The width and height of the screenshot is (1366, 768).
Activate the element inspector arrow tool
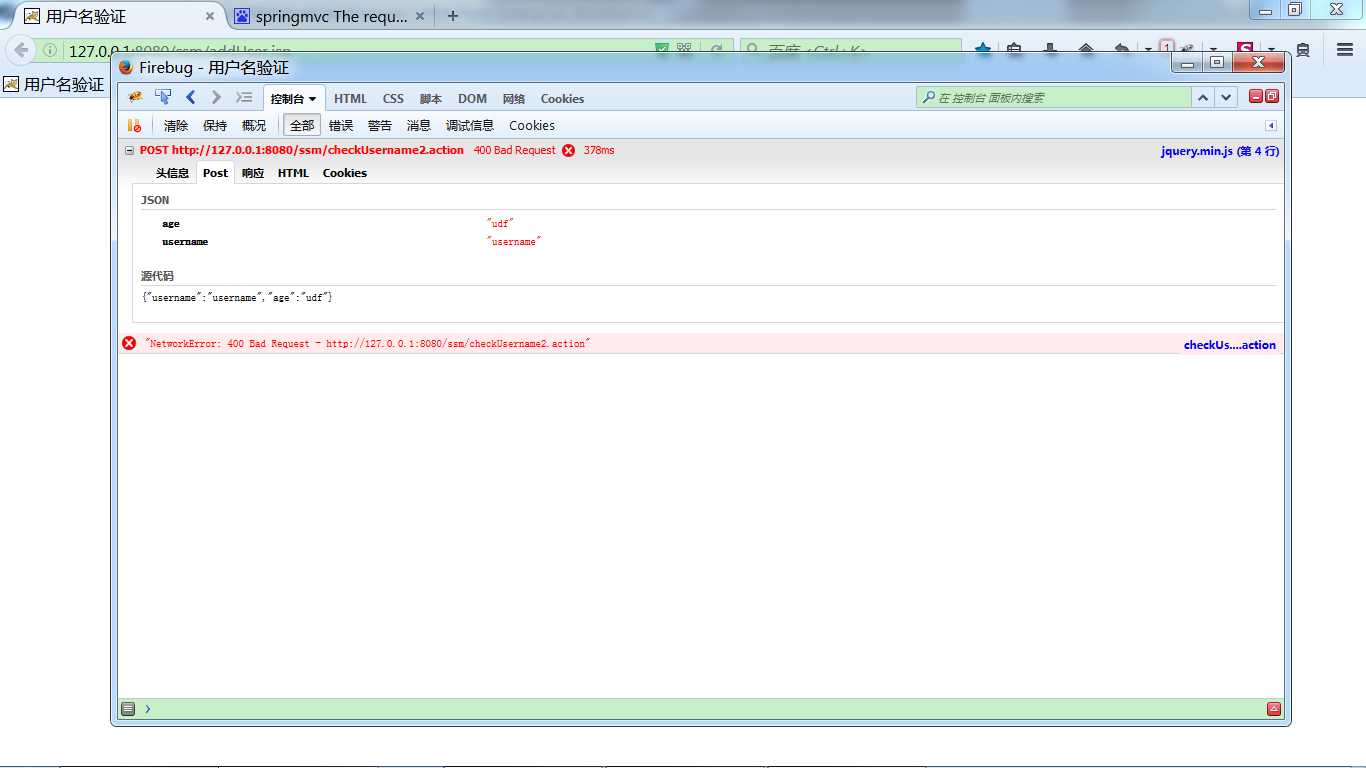point(163,97)
